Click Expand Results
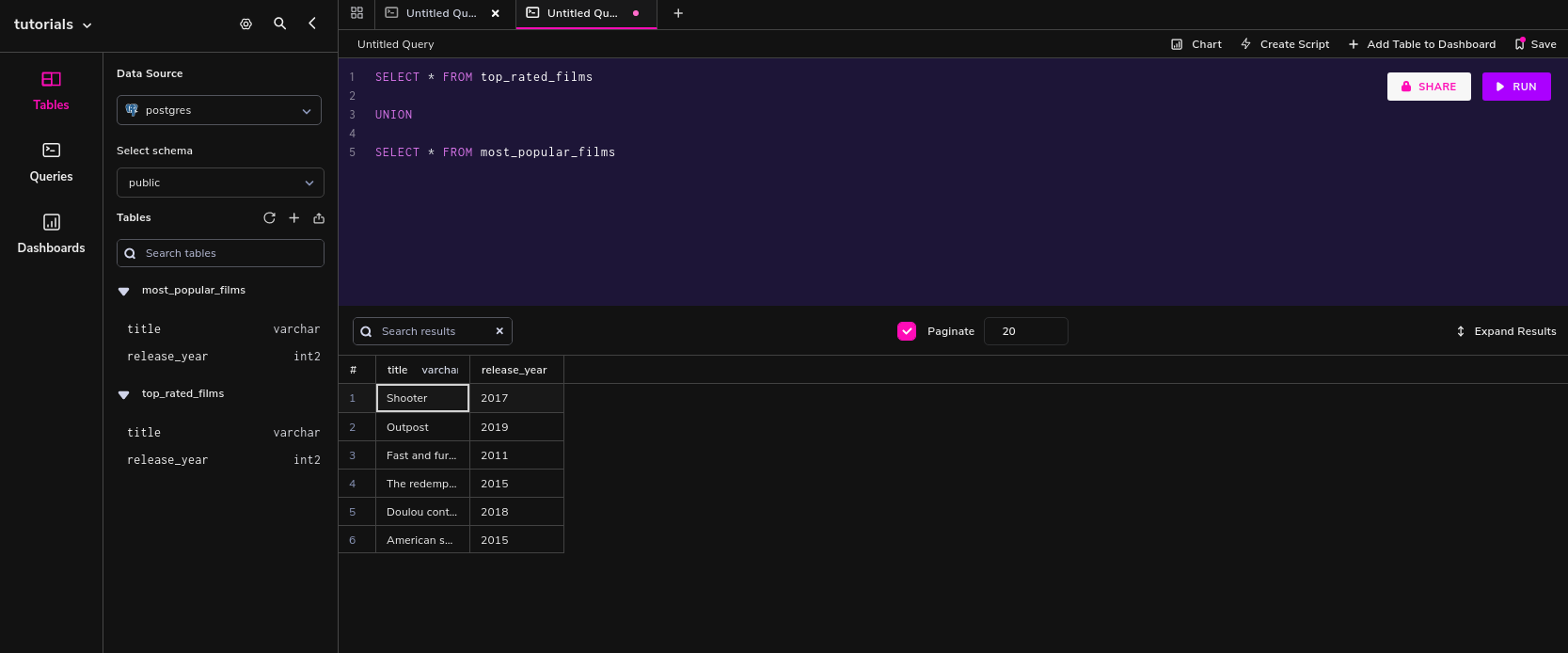The height and width of the screenshot is (653, 1568). tap(1506, 331)
